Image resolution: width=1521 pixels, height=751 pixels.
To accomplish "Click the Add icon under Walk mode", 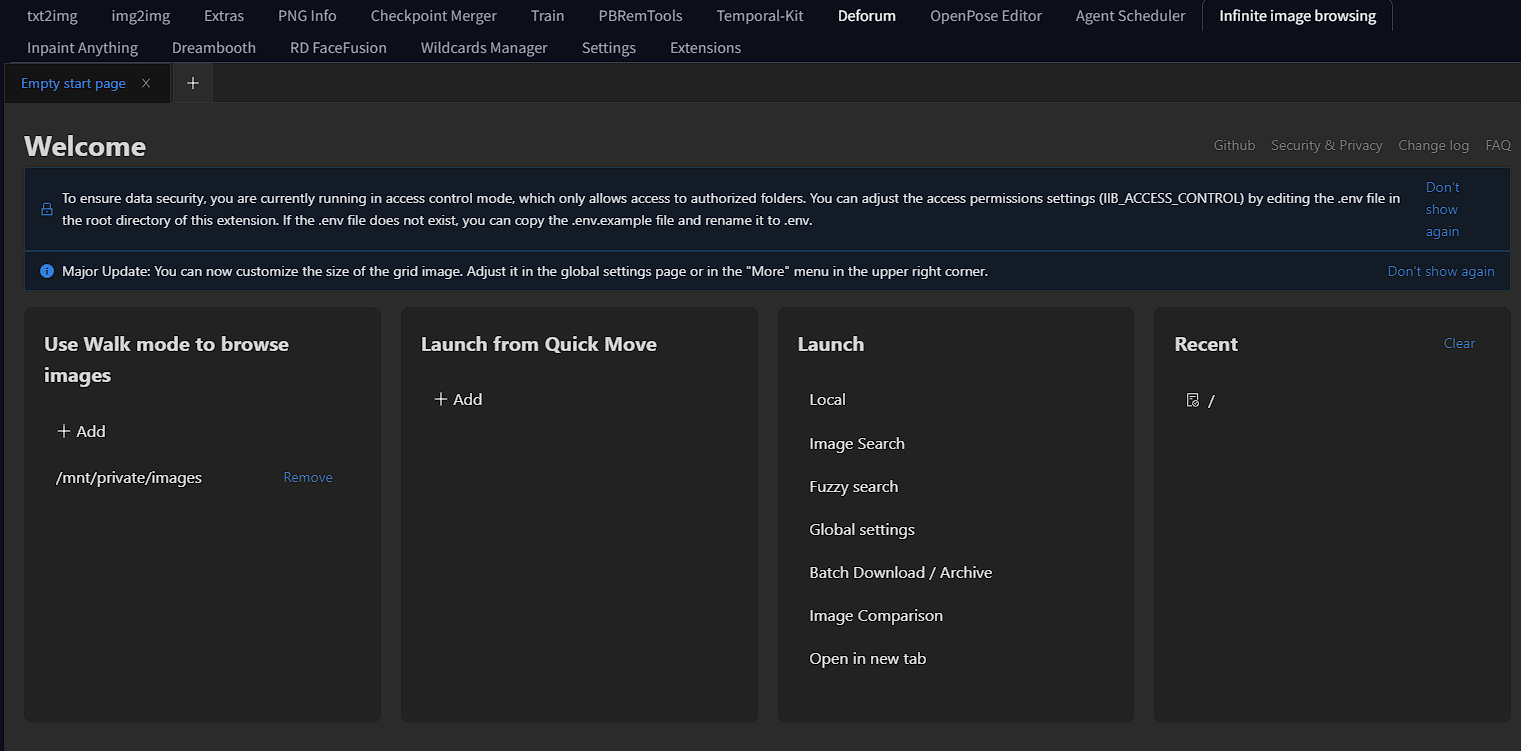I will (63, 431).
